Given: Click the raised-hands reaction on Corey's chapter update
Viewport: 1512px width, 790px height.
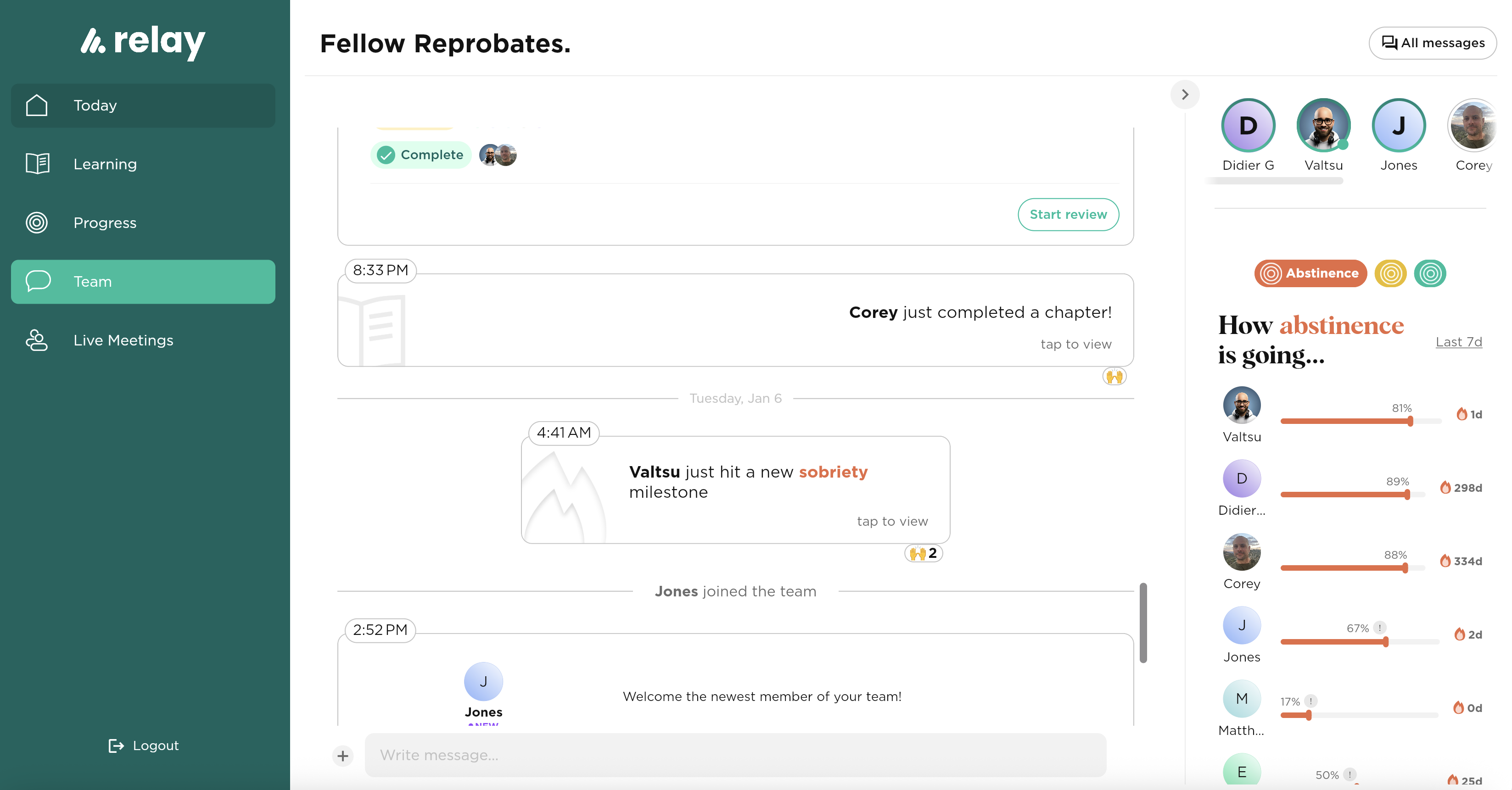Looking at the screenshot, I should click(1114, 377).
